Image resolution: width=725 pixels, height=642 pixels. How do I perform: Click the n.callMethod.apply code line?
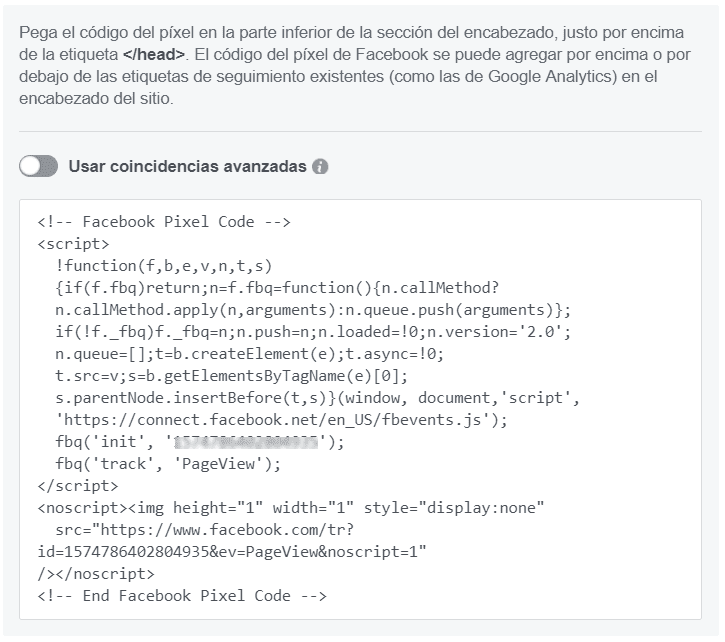pos(313,310)
